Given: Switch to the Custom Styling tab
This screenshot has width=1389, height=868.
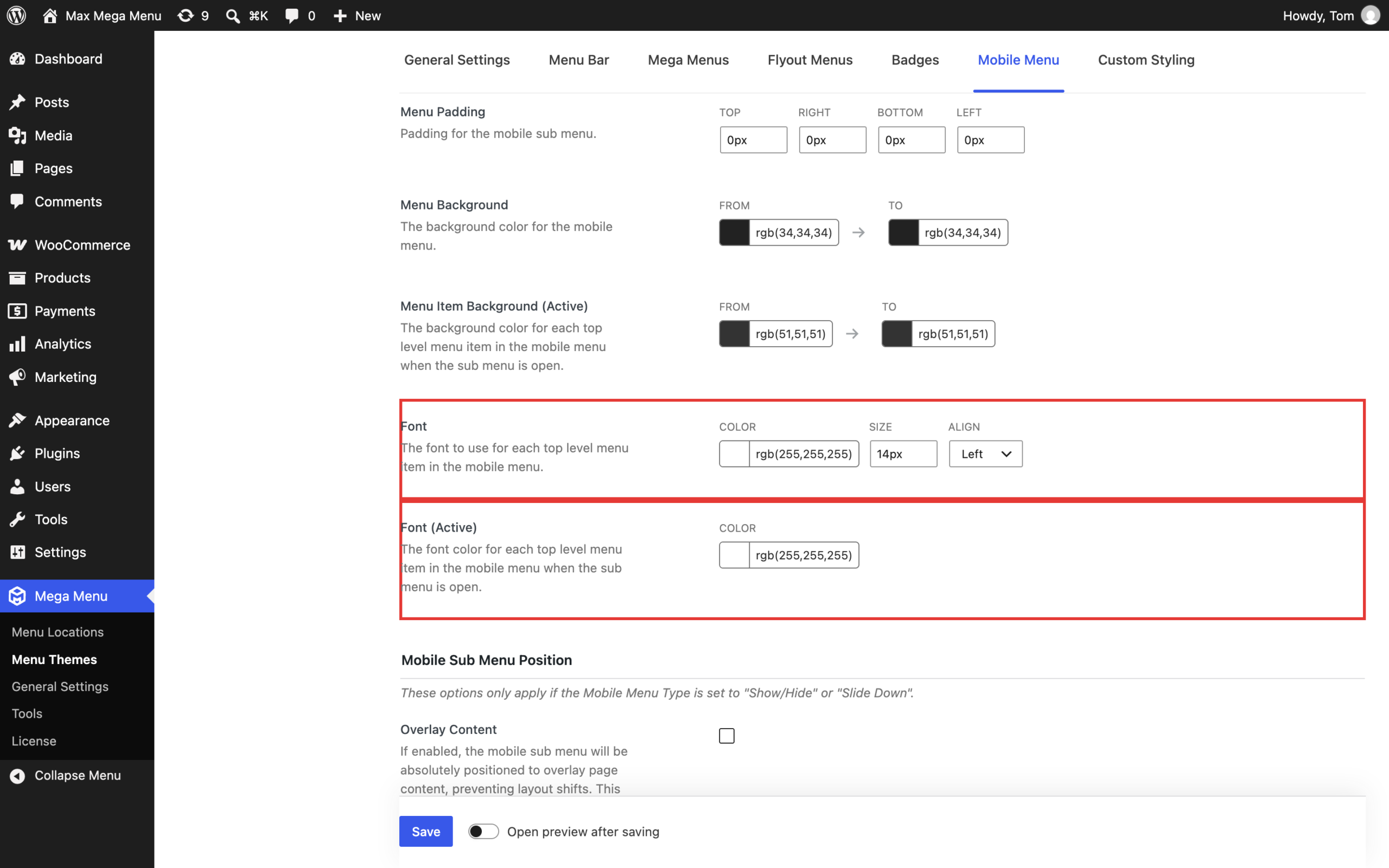Looking at the screenshot, I should tap(1146, 60).
